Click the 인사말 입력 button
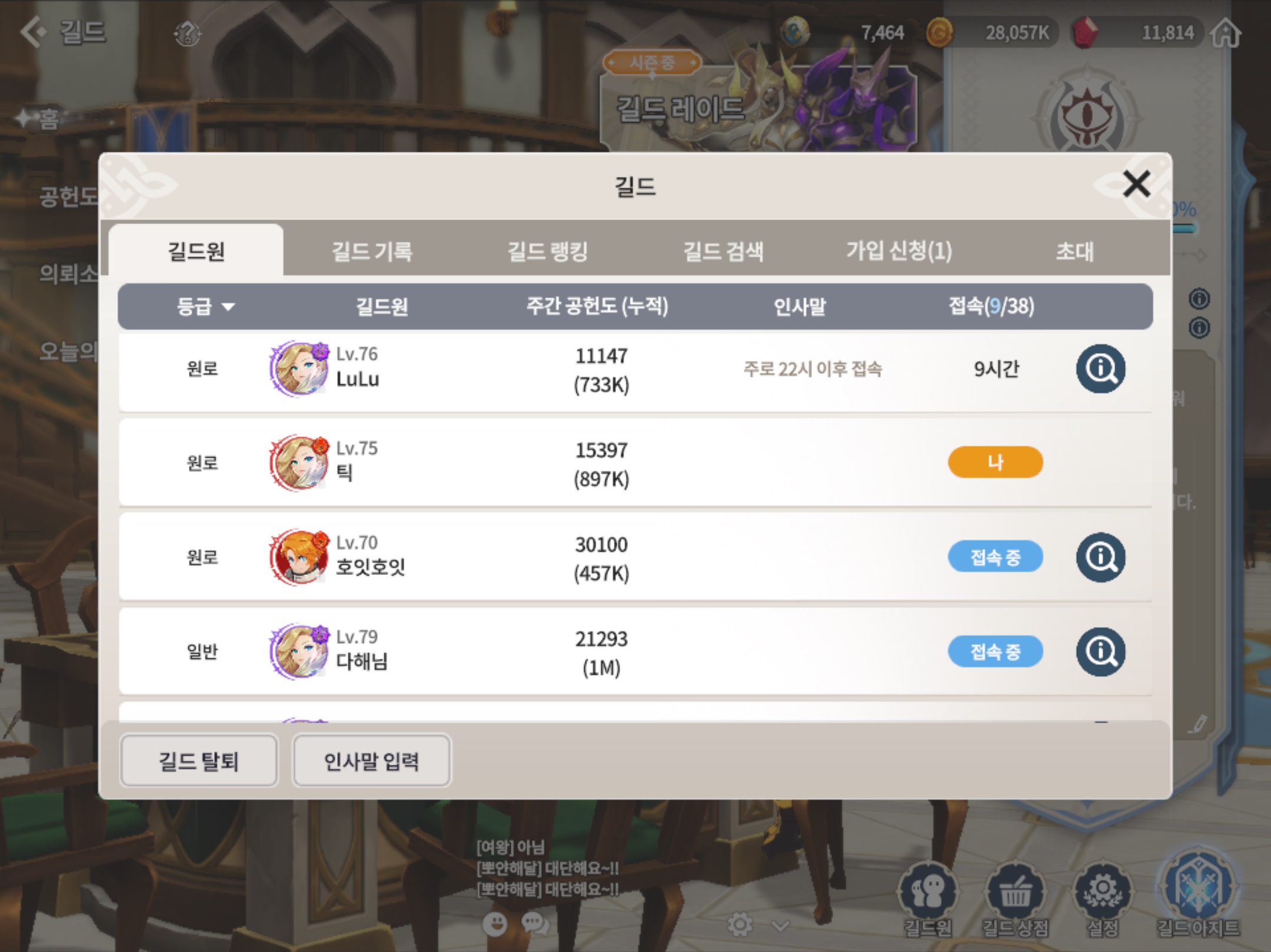Image resolution: width=1271 pixels, height=952 pixels. (372, 761)
